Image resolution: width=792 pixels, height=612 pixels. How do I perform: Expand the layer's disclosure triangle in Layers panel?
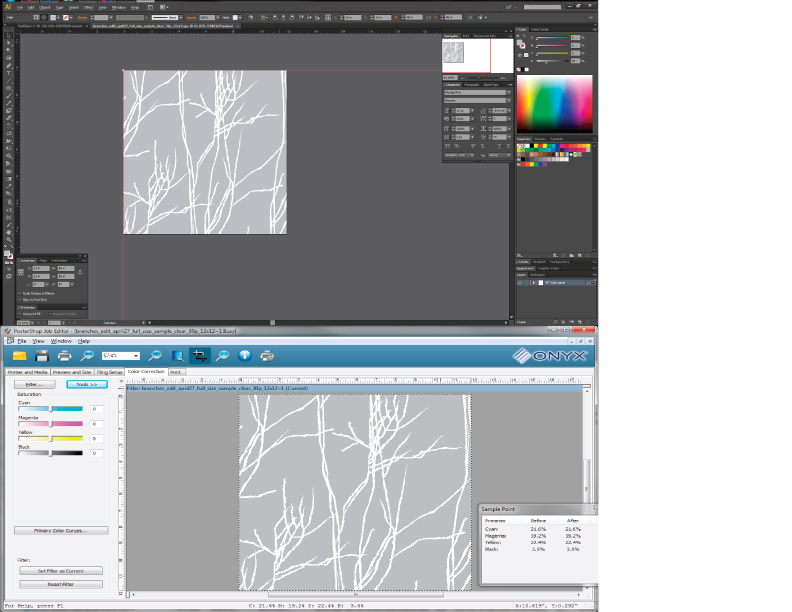tap(533, 283)
